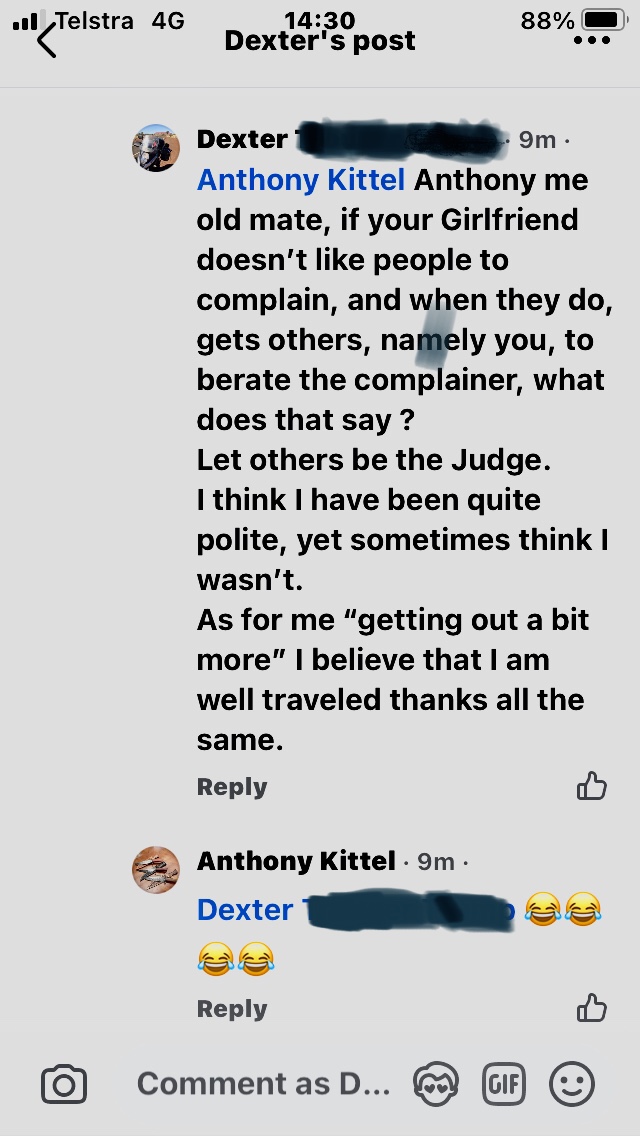View Anthony Kittel's profile picture thumbnail

pyautogui.click(x=156, y=869)
